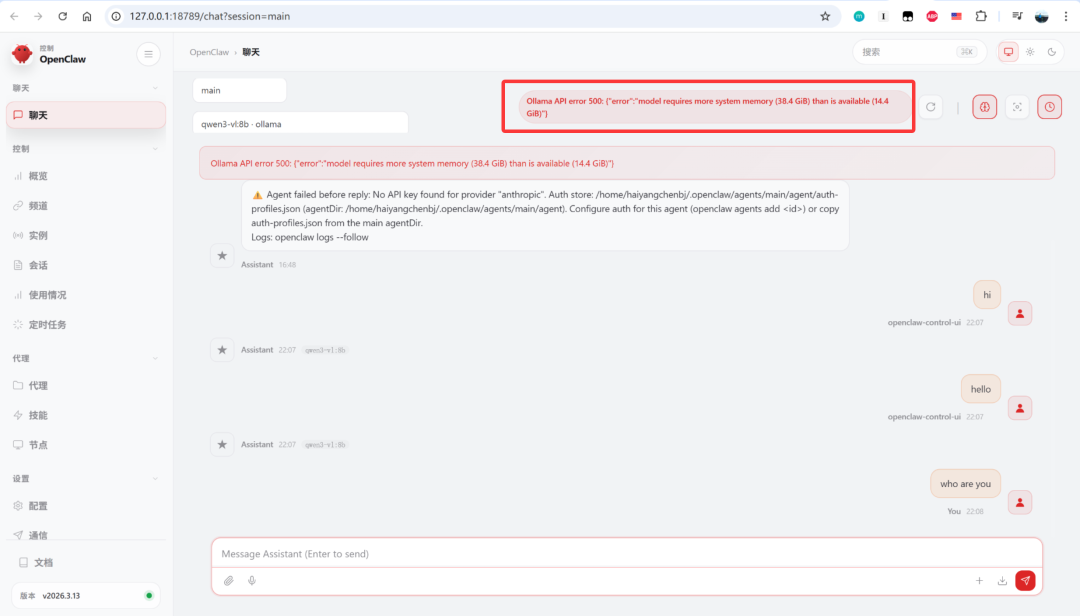Viewport: 1080px width, 616px height.
Task: Open the red ABP extension icon
Action: (932, 17)
